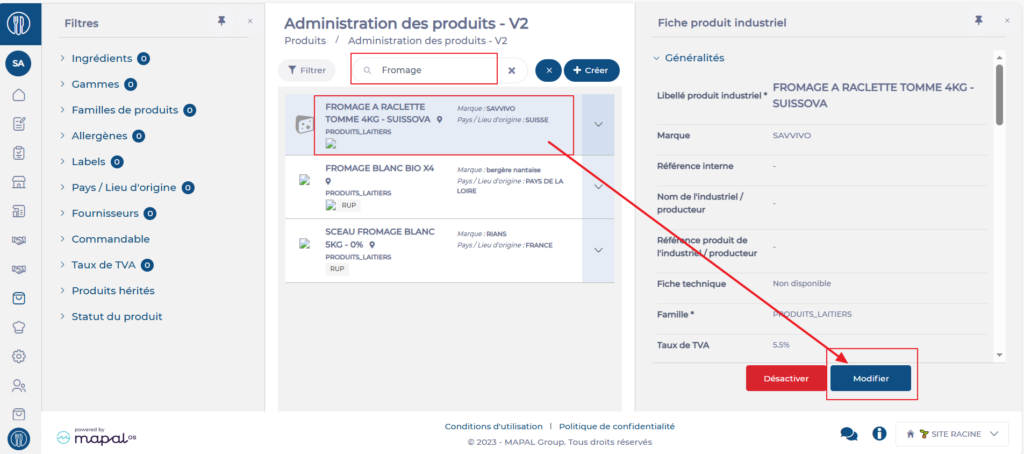Image resolution: width=1024 pixels, height=454 pixels.
Task: Expand the FROMAGE BLANC BIO X4 row chevron
Action: tap(598, 187)
